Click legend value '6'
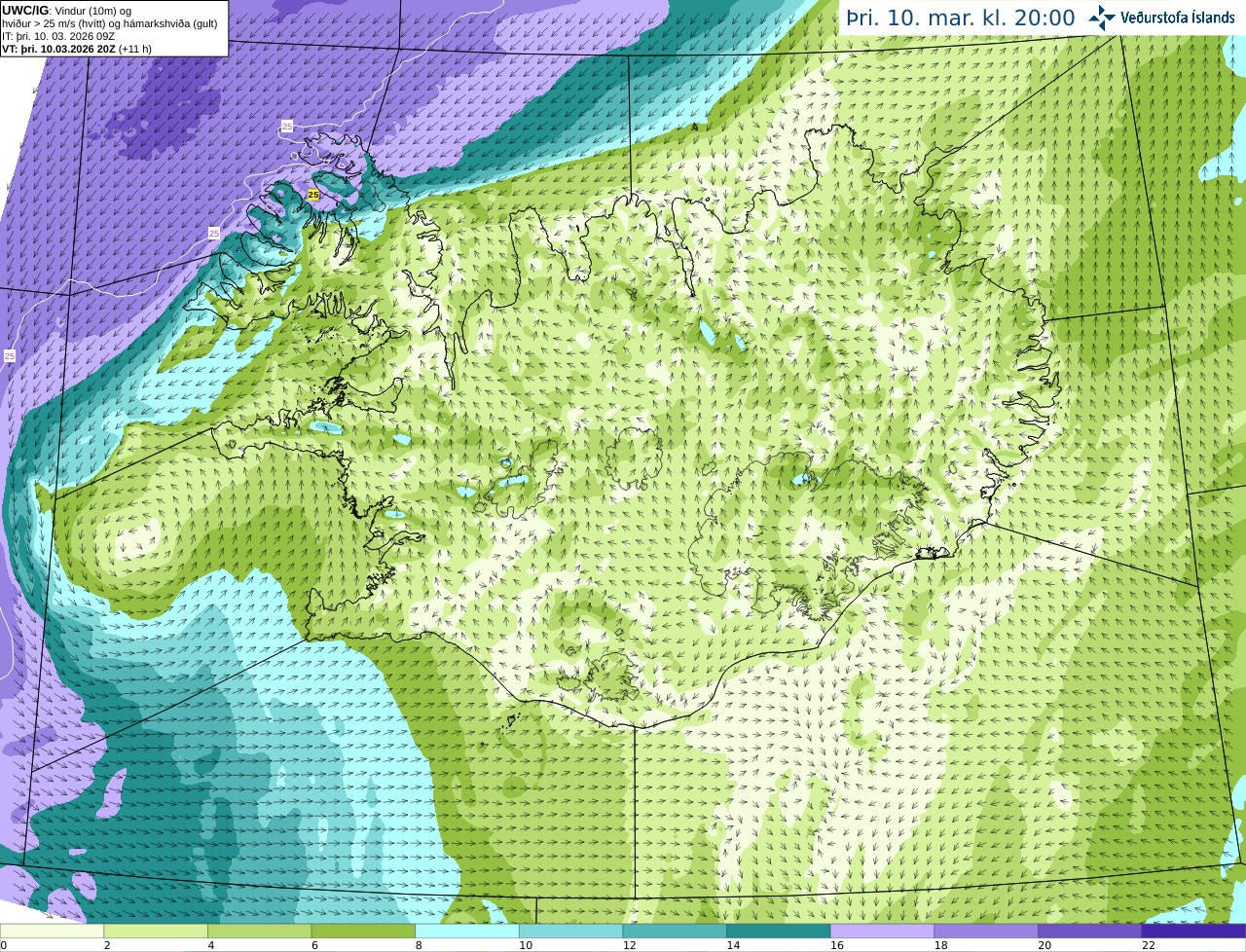1246x952 pixels. point(314,945)
